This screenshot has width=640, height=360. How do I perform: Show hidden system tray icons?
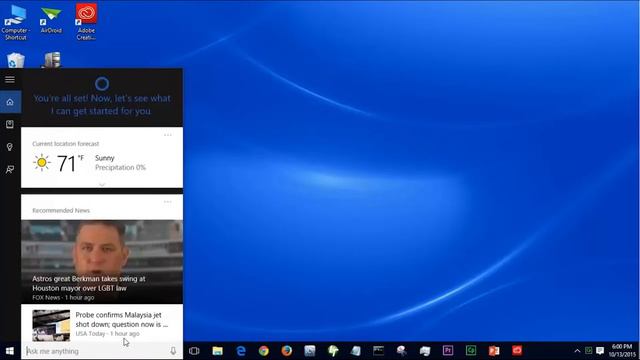click(577, 351)
